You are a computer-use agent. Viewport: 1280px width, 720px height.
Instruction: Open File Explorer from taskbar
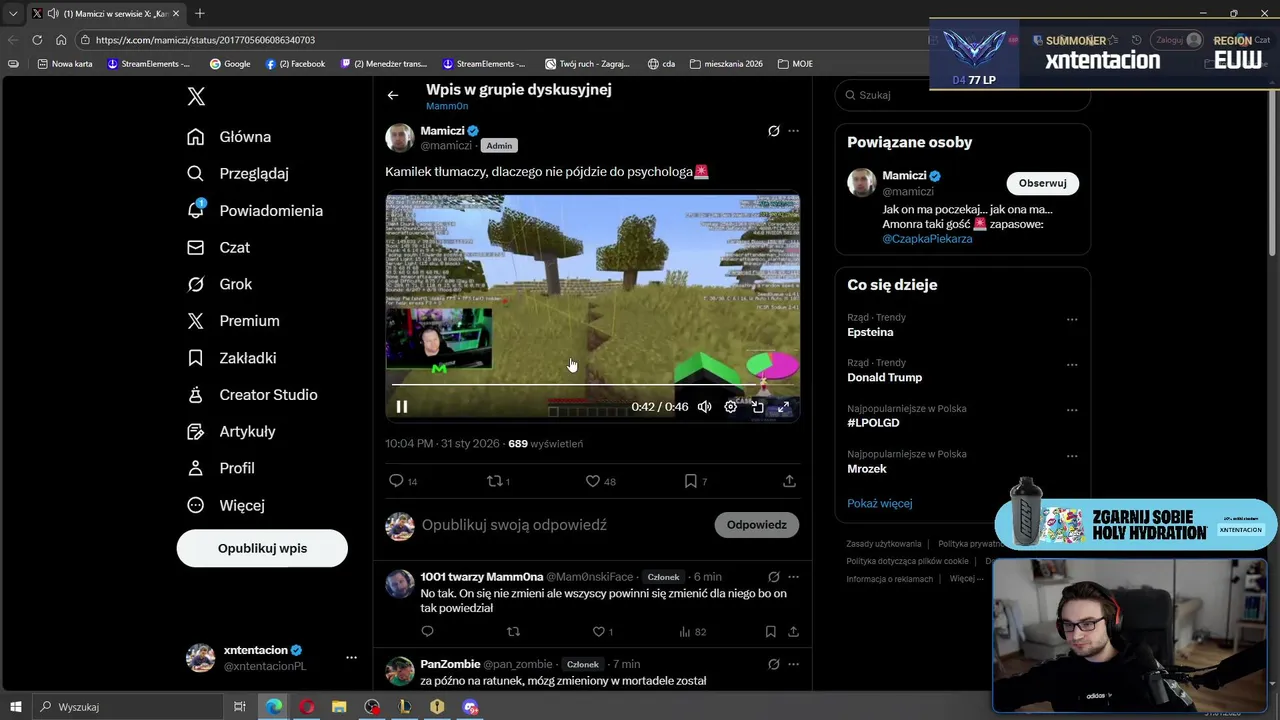click(339, 707)
